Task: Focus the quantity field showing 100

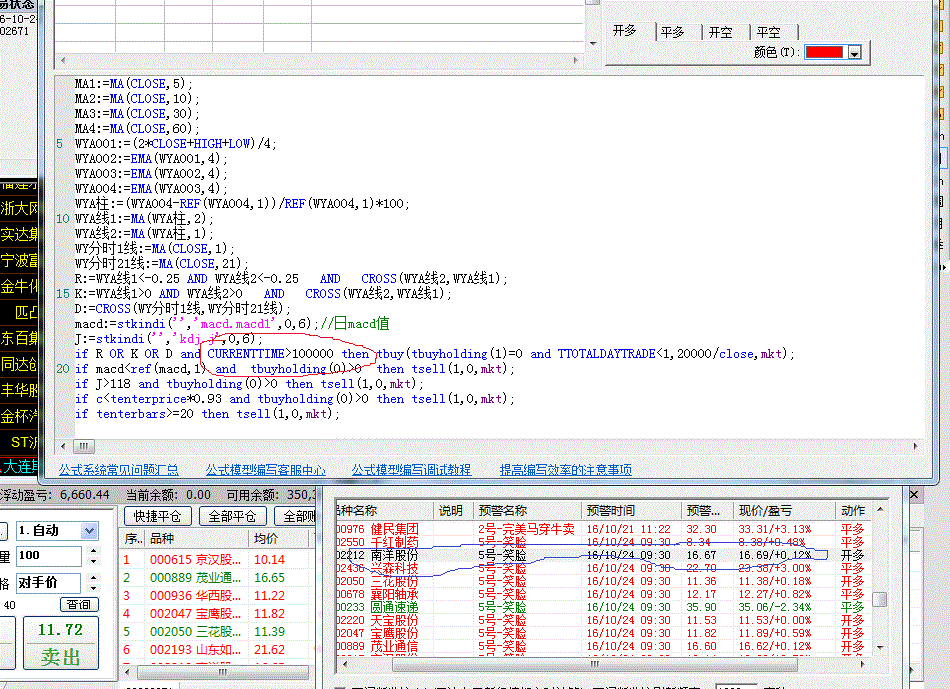Action: pyautogui.click(x=48, y=556)
